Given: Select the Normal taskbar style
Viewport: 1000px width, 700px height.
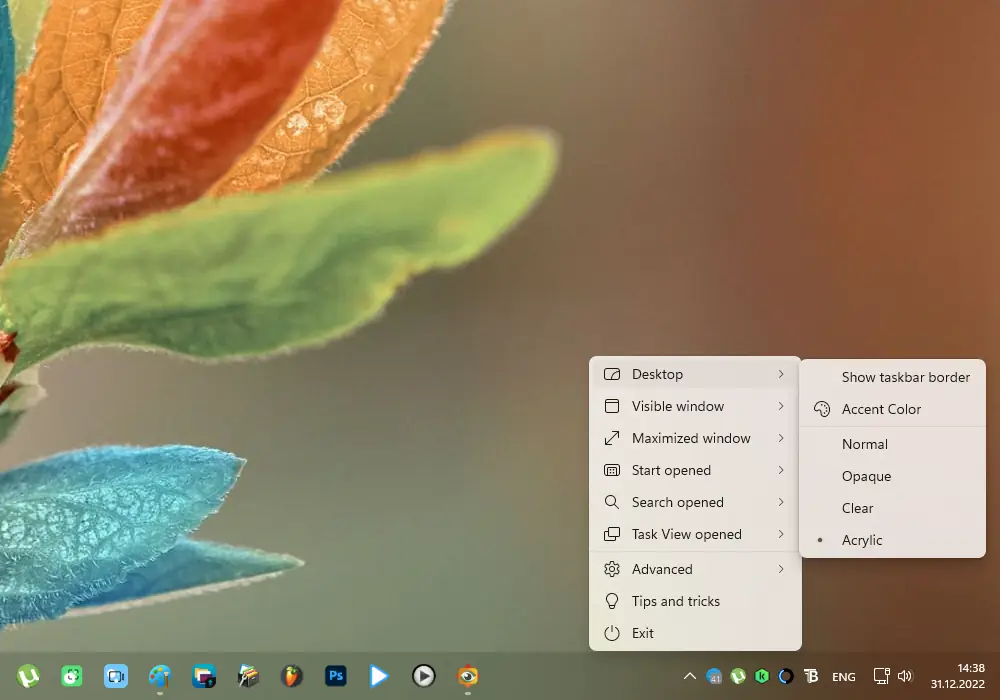Looking at the screenshot, I should (x=892, y=444).
